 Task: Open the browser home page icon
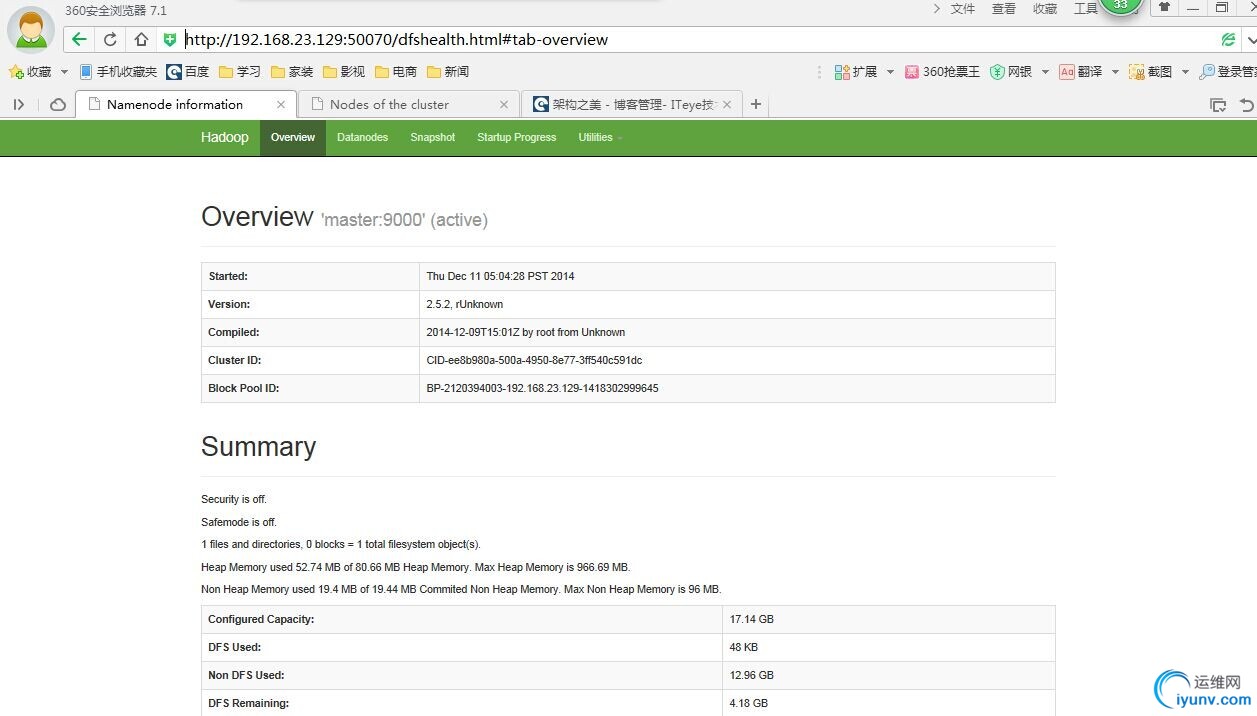(141, 40)
